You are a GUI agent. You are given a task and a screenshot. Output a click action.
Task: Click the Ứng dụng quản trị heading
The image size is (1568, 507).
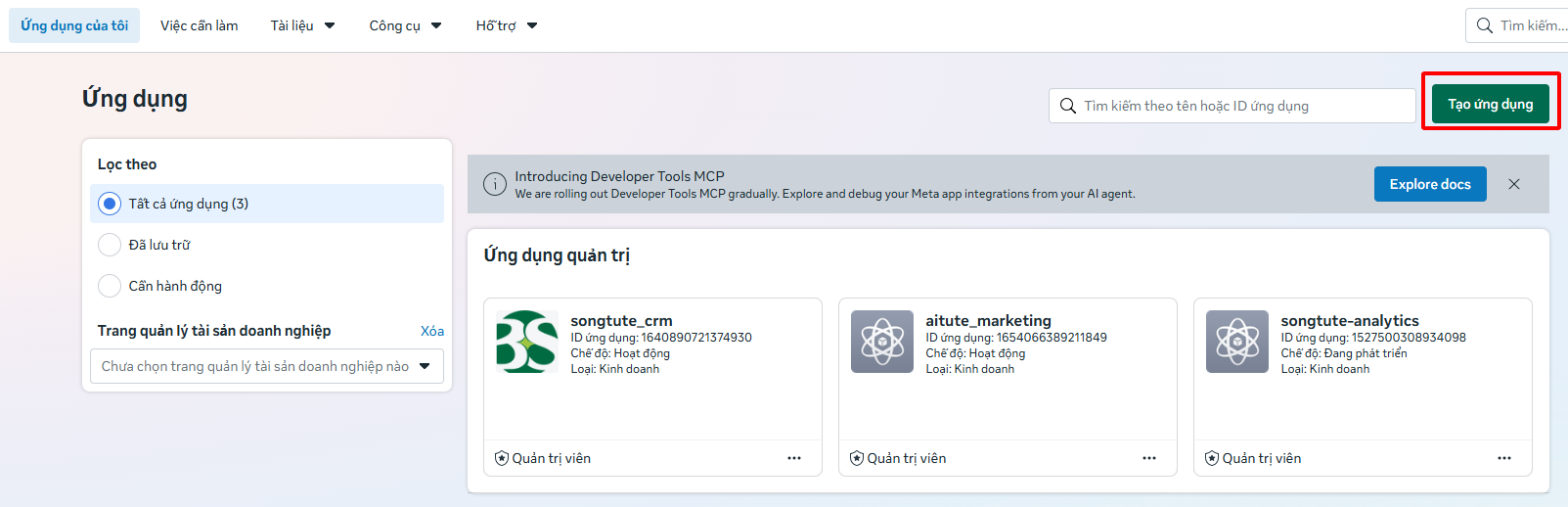pos(557,255)
